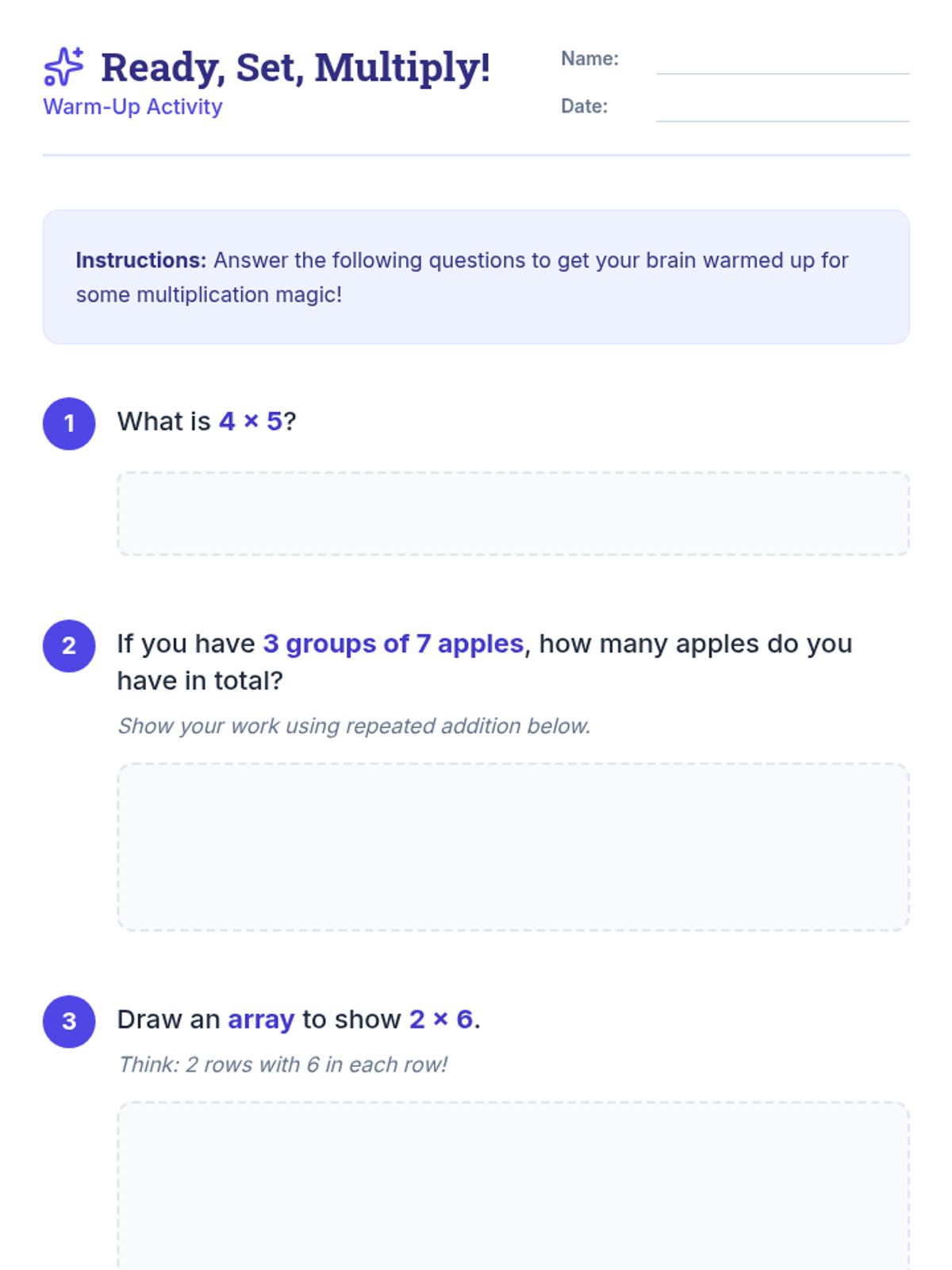Click the "Show your work" hint text
952x1270 pixels.
[354, 726]
